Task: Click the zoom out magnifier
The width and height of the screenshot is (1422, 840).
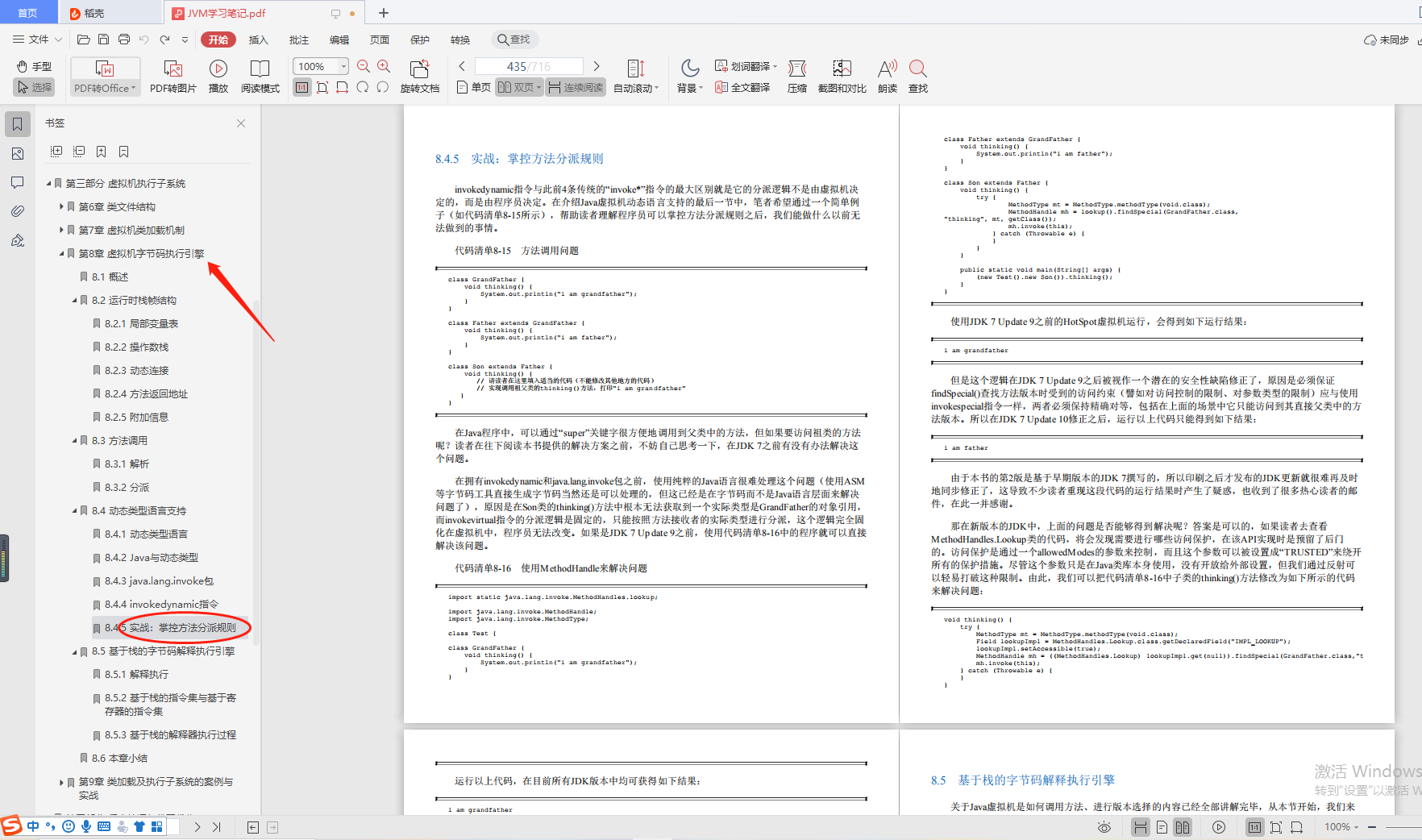Action: [x=364, y=66]
